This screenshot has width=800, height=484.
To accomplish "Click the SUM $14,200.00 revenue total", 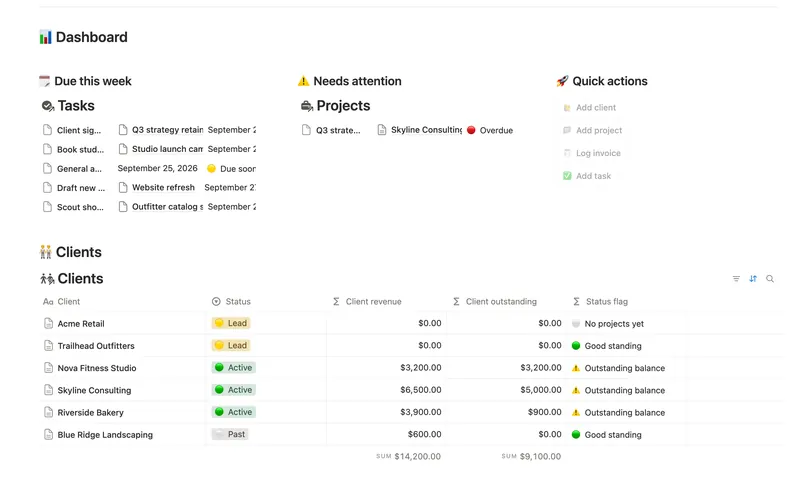I will 409,456.
